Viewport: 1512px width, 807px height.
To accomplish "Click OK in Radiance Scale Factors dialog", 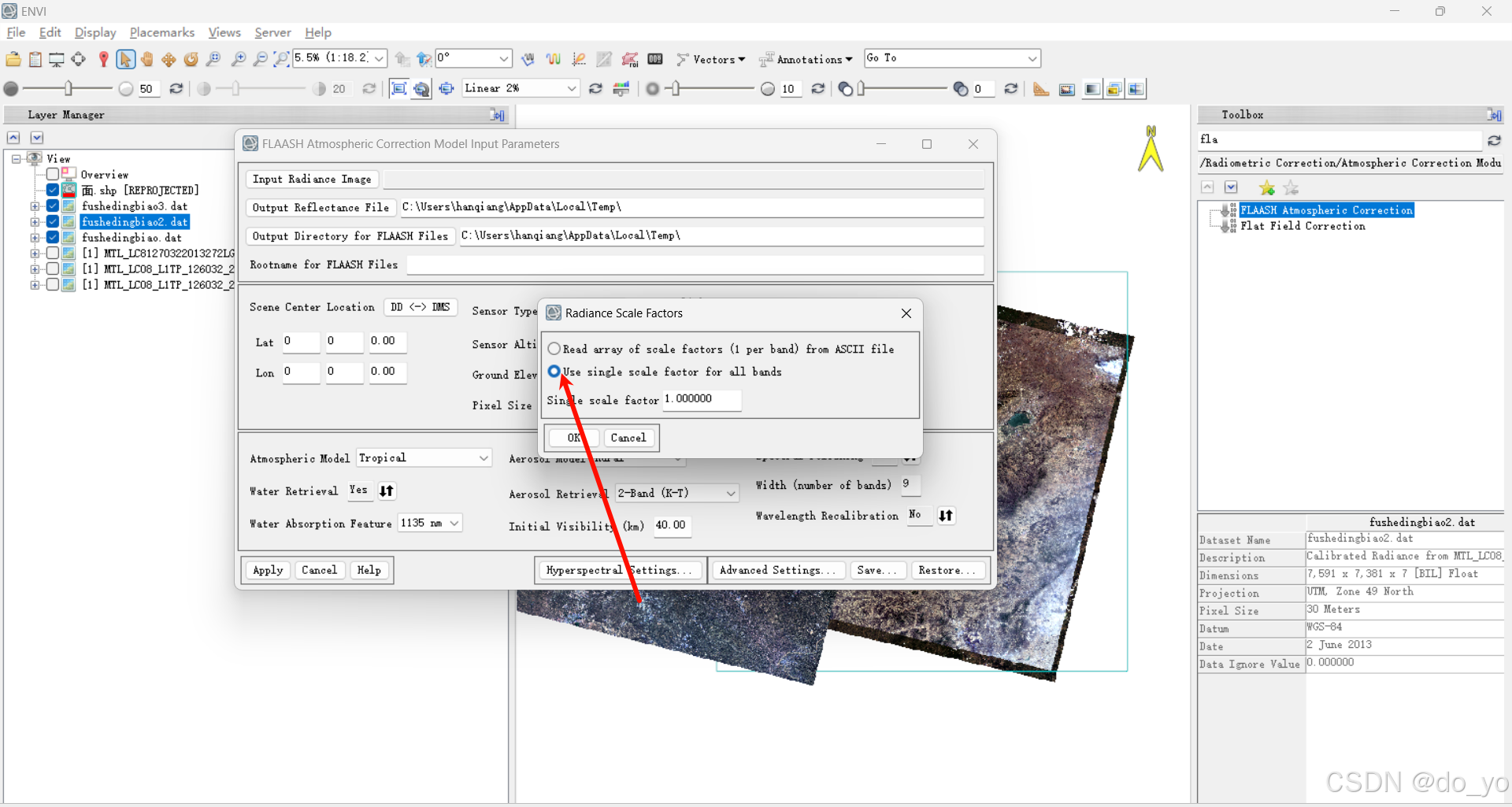I will (573, 438).
